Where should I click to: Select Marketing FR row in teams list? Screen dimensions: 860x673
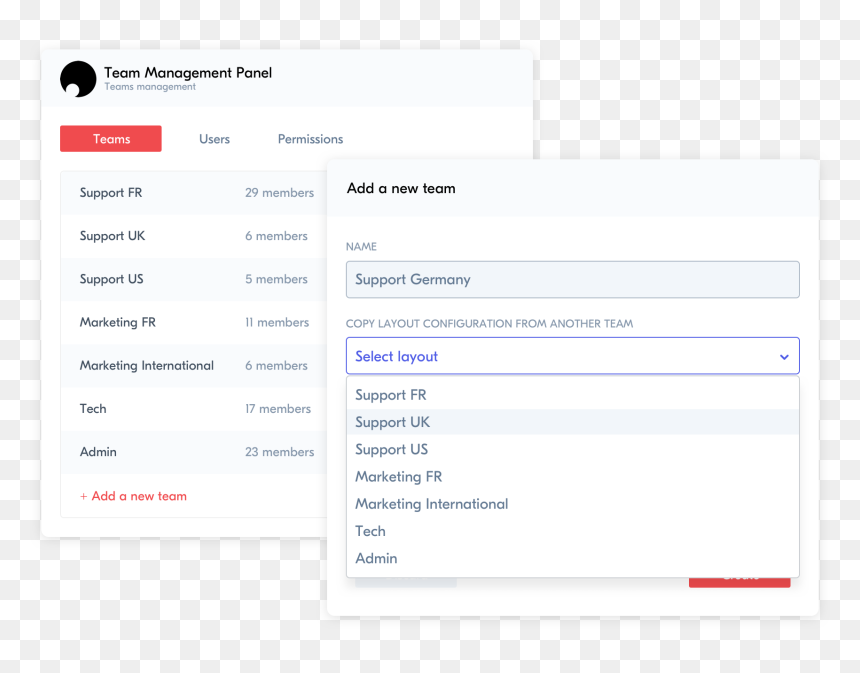(194, 323)
